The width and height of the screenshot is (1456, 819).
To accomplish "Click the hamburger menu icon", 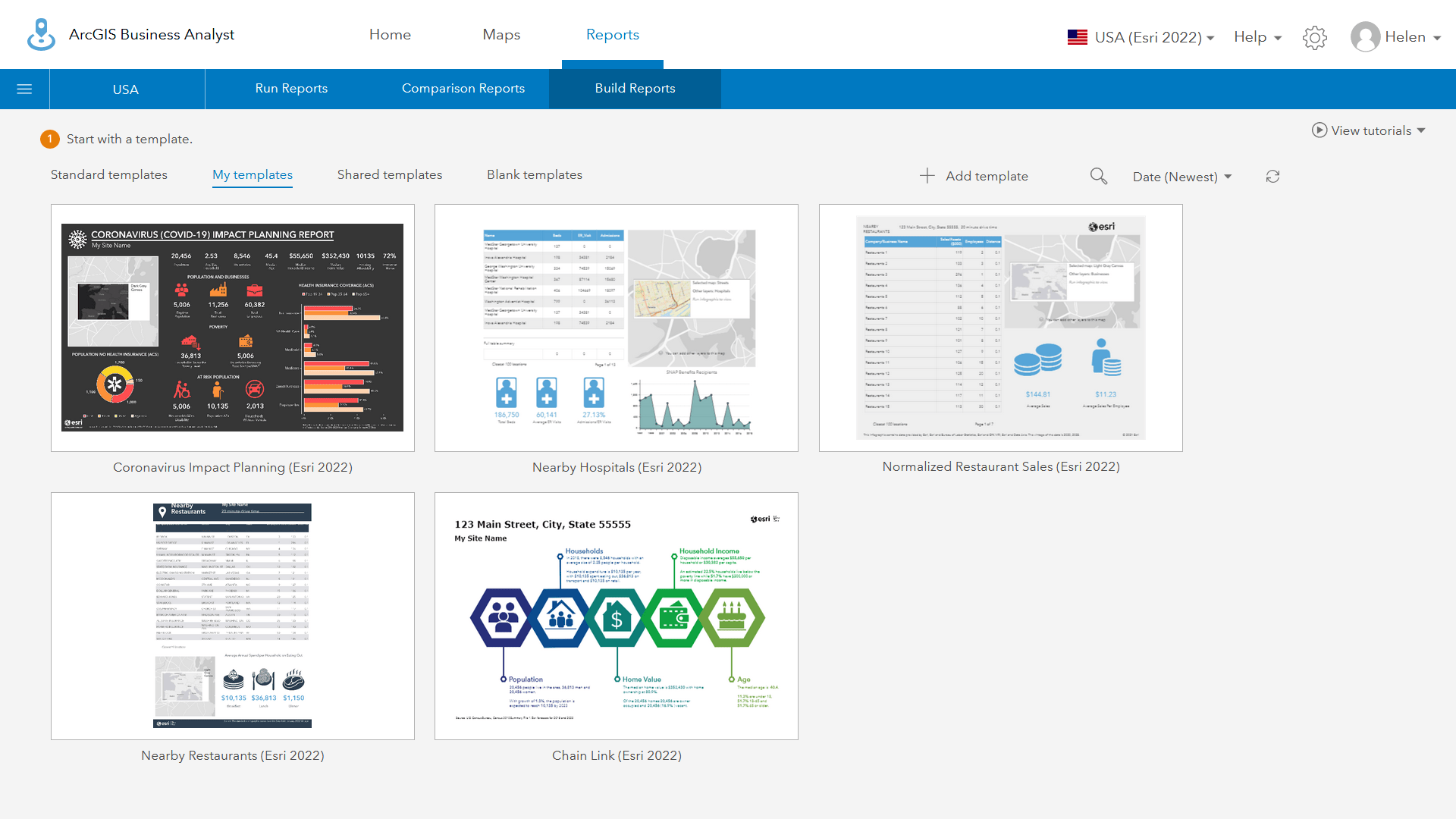I will click(x=24, y=89).
